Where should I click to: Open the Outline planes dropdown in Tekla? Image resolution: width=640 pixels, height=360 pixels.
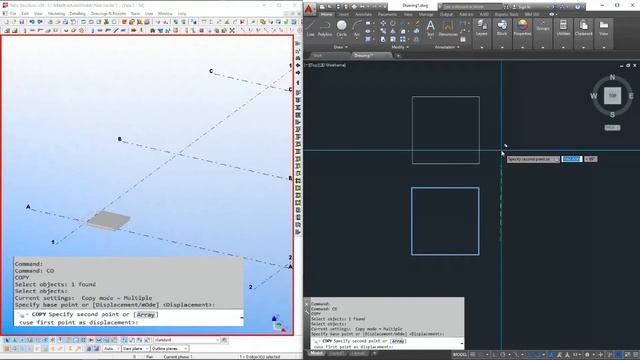point(169,349)
